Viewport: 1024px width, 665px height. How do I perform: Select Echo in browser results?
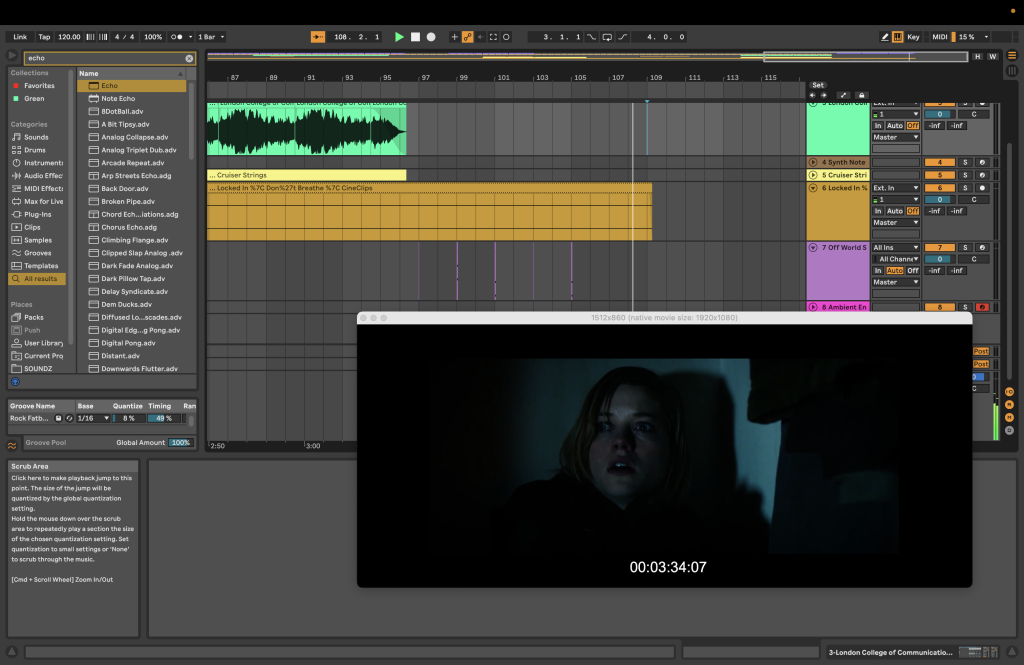(132, 86)
